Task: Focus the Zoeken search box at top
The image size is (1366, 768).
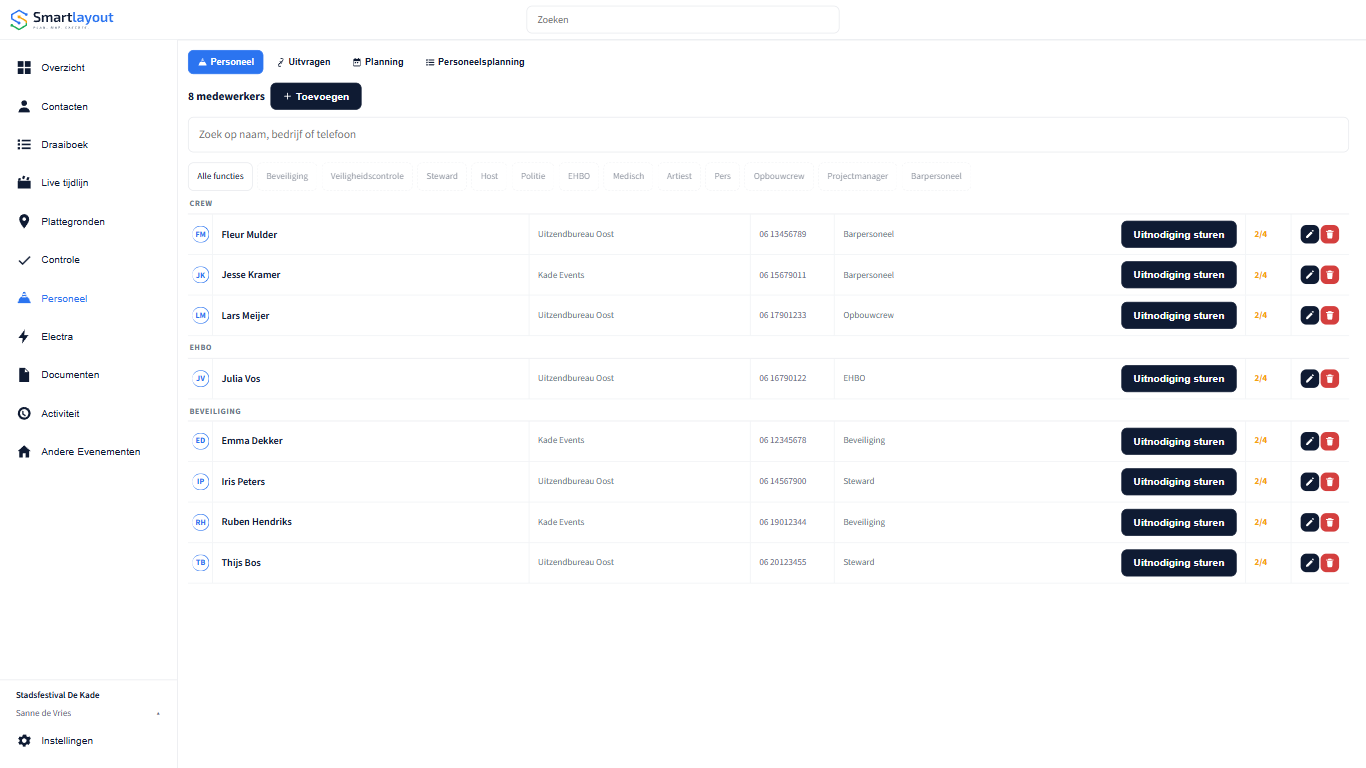Action: pyautogui.click(x=683, y=19)
